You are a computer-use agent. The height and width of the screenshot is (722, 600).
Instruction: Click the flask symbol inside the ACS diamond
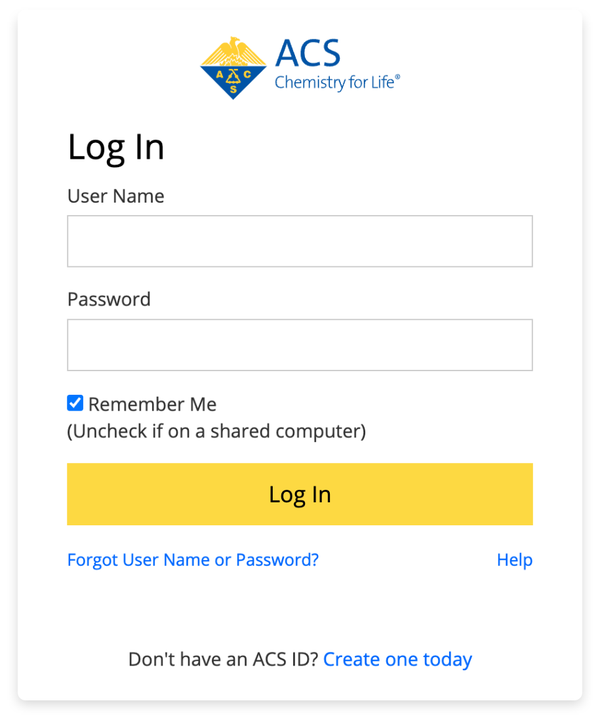234,74
